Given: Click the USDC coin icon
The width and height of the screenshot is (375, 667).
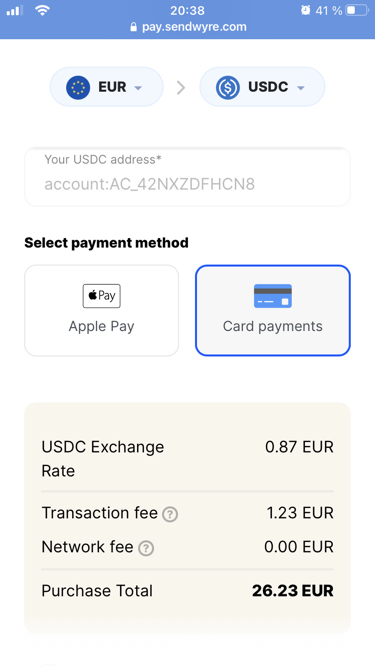Looking at the screenshot, I should click(228, 87).
